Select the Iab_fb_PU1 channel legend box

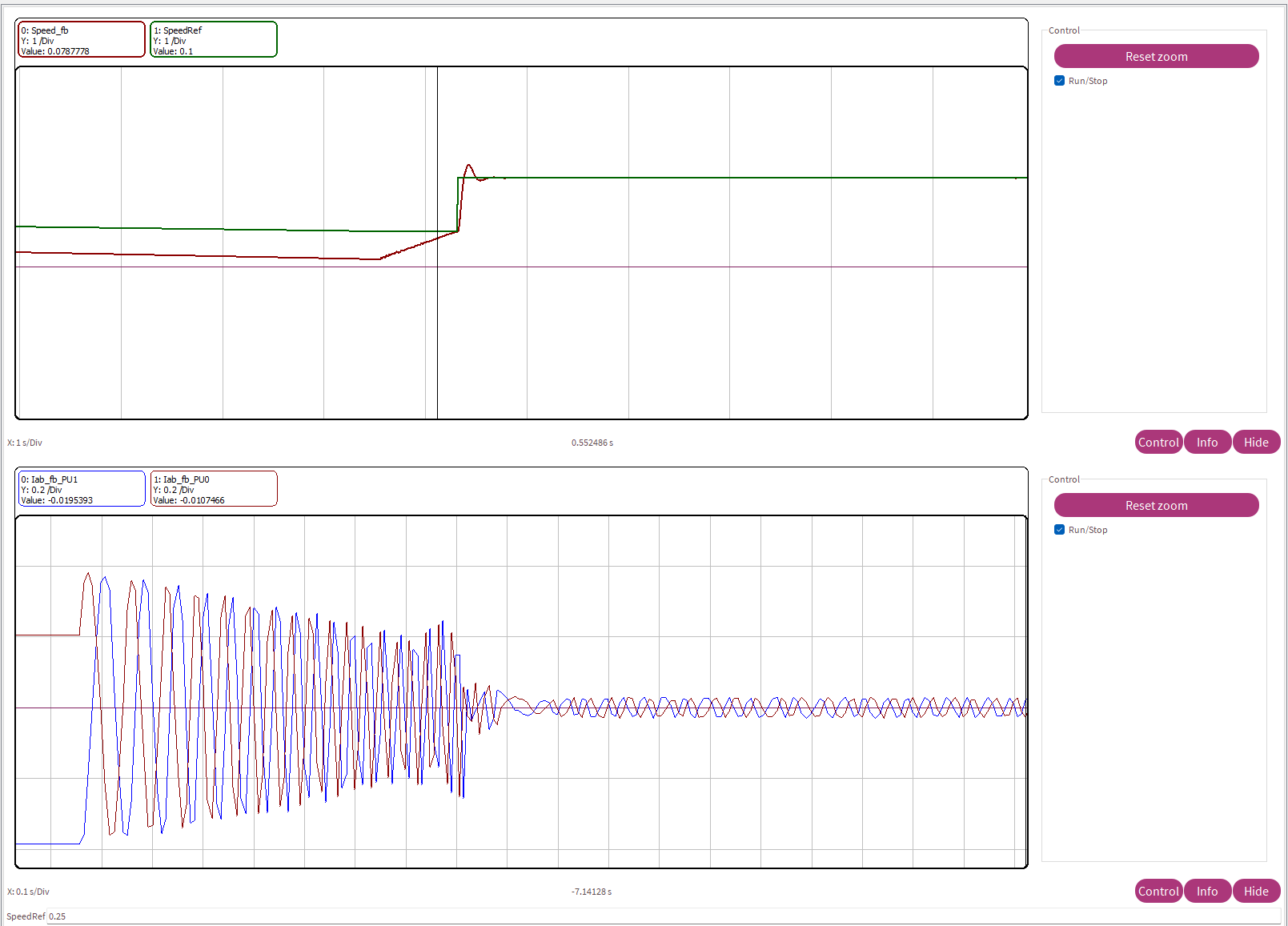[x=81, y=489]
